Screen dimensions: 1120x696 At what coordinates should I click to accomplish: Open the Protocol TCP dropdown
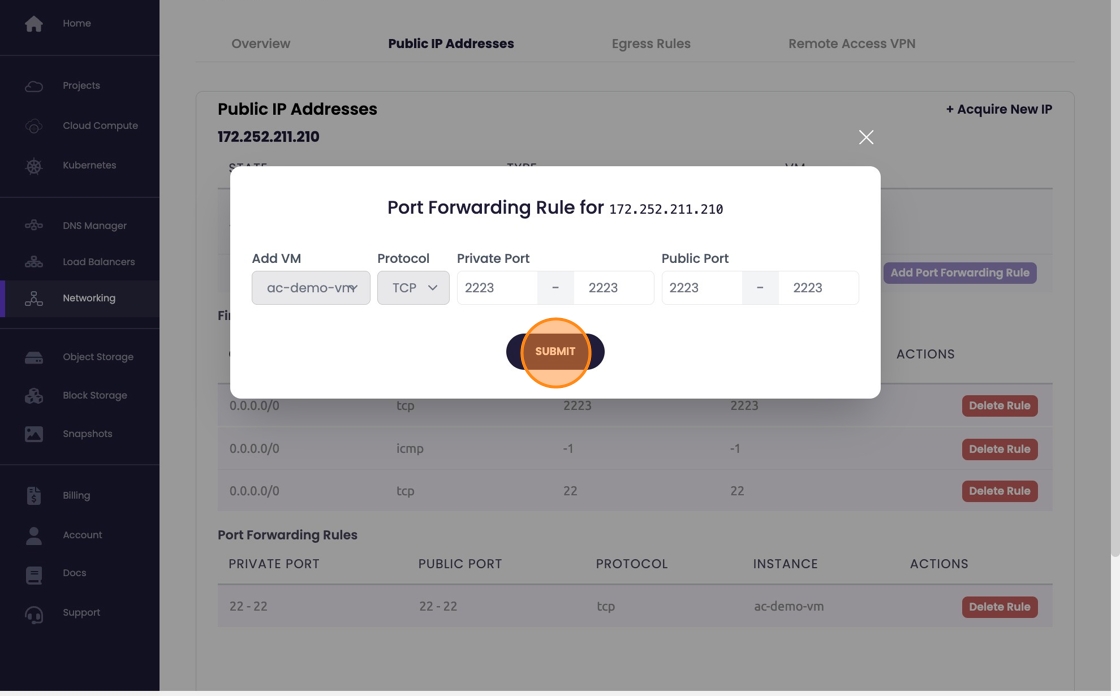click(x=413, y=288)
